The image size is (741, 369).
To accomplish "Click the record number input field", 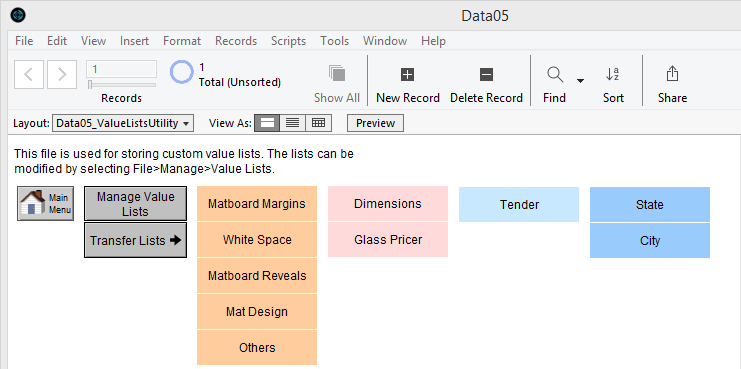I will click(x=121, y=69).
